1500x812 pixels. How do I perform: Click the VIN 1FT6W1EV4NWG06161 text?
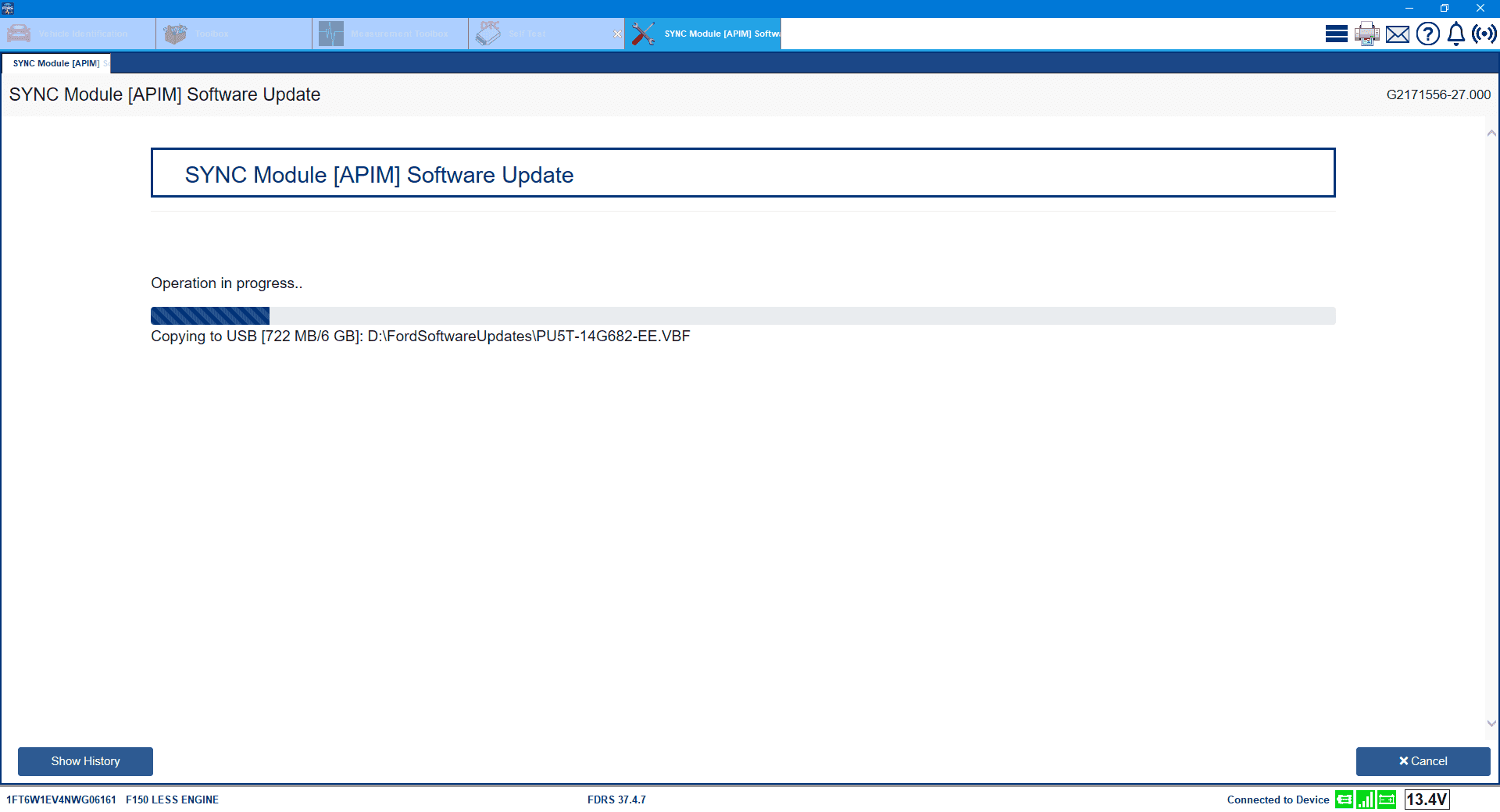61,800
